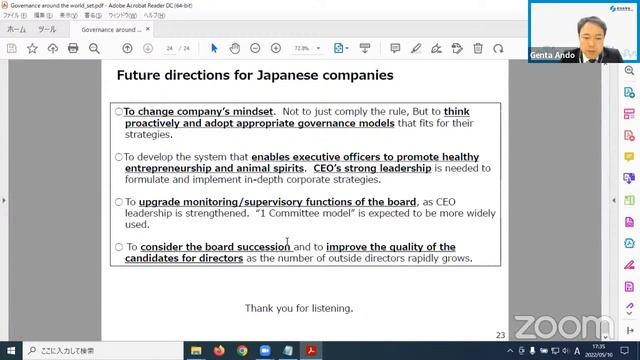Launch Firefox from the taskbar
640x360 pixels.
click(x=219, y=351)
